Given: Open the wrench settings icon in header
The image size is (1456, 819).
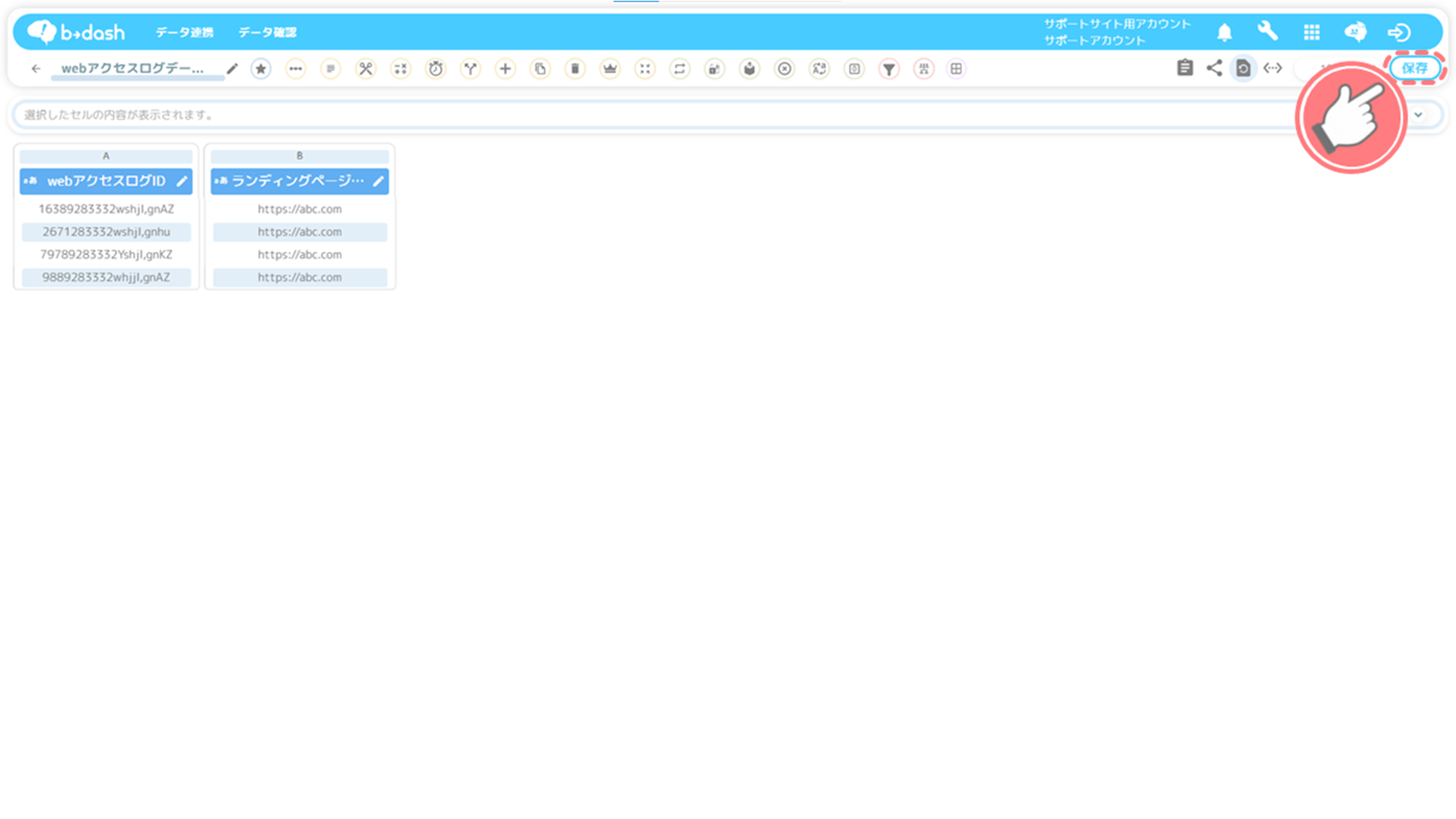Looking at the screenshot, I should [x=1268, y=31].
